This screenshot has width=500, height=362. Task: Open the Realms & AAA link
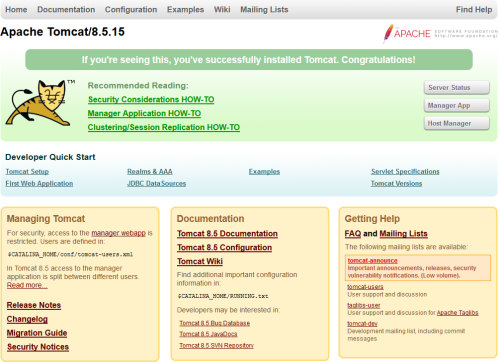pos(150,172)
